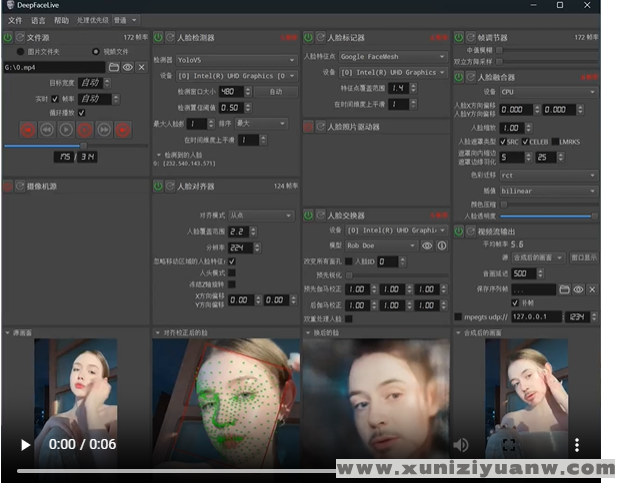Click the video player fullscreen icon
The width and height of the screenshot is (620, 483).
click(x=508, y=444)
